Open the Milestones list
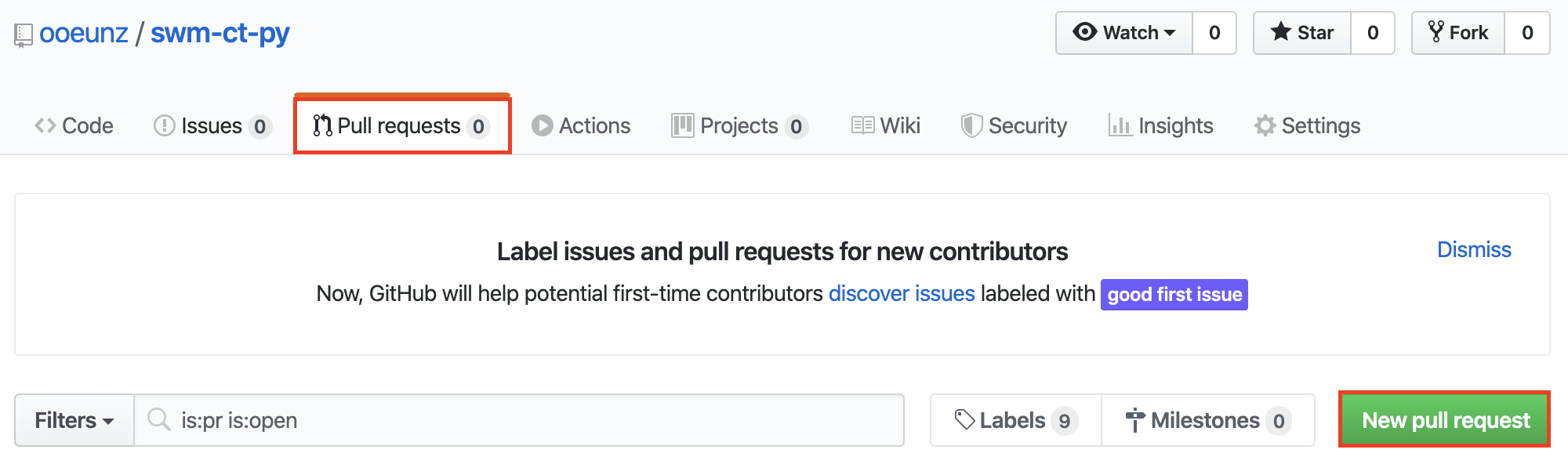Image resolution: width=1568 pixels, height=464 pixels. click(x=1207, y=420)
